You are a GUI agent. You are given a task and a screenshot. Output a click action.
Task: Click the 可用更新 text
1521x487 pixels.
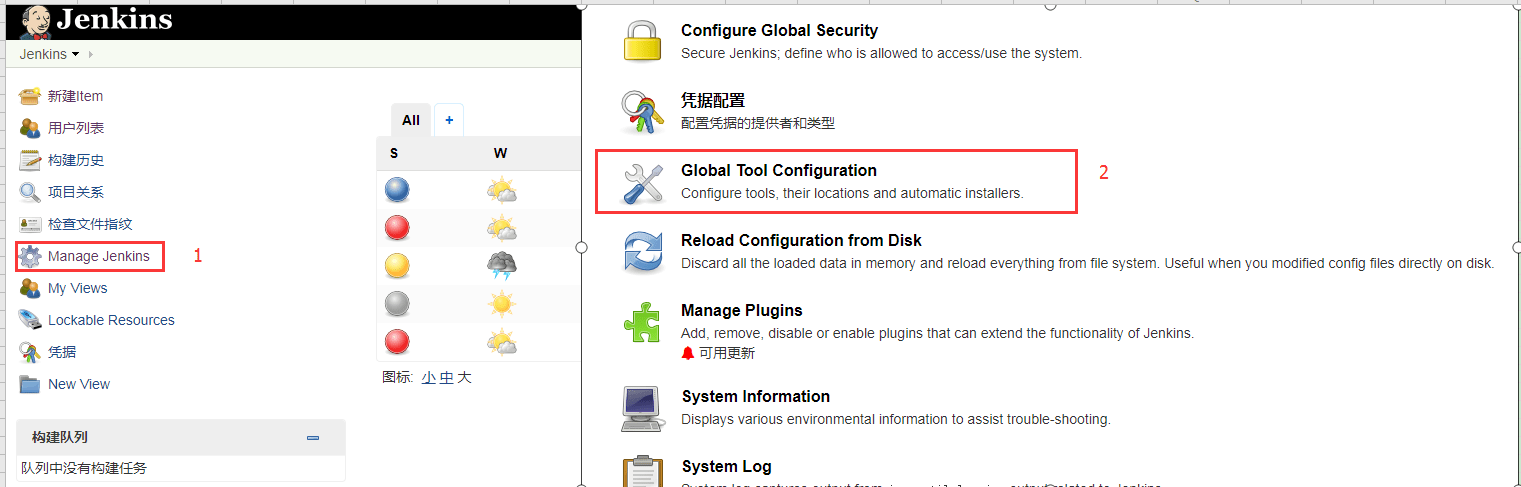(727, 353)
